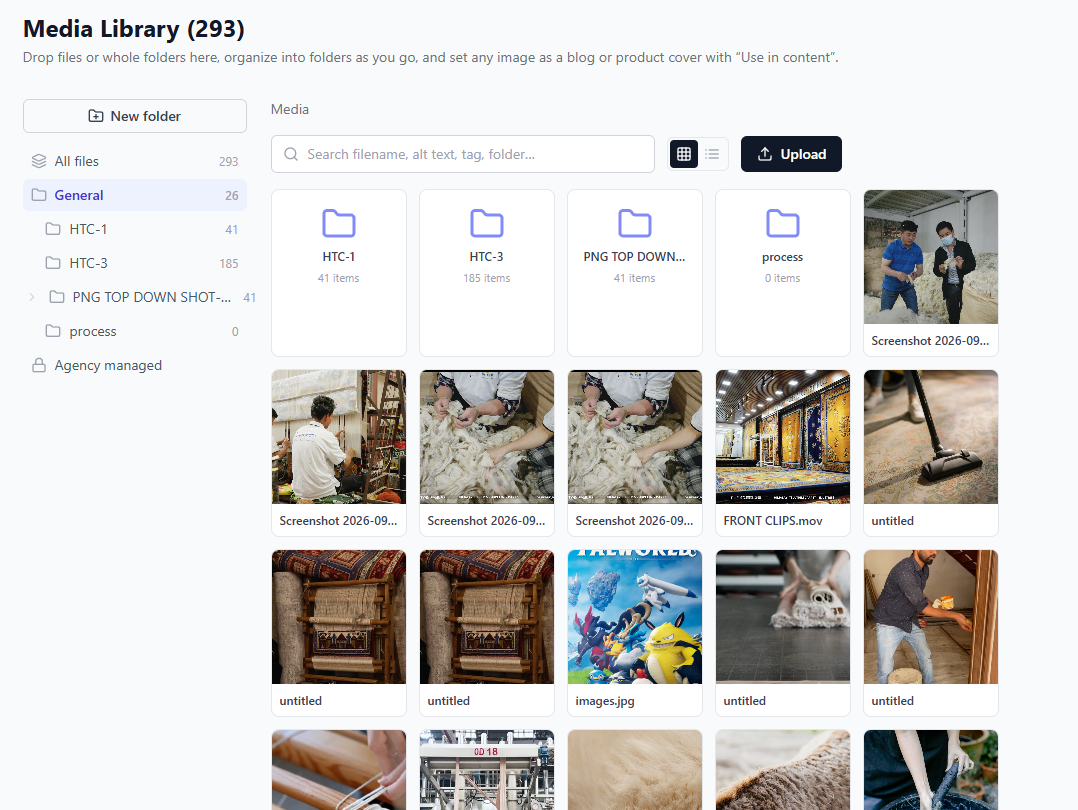Image resolution: width=1078 pixels, height=810 pixels.
Task: Click the Media Library (293) heading
Action: 134,29
